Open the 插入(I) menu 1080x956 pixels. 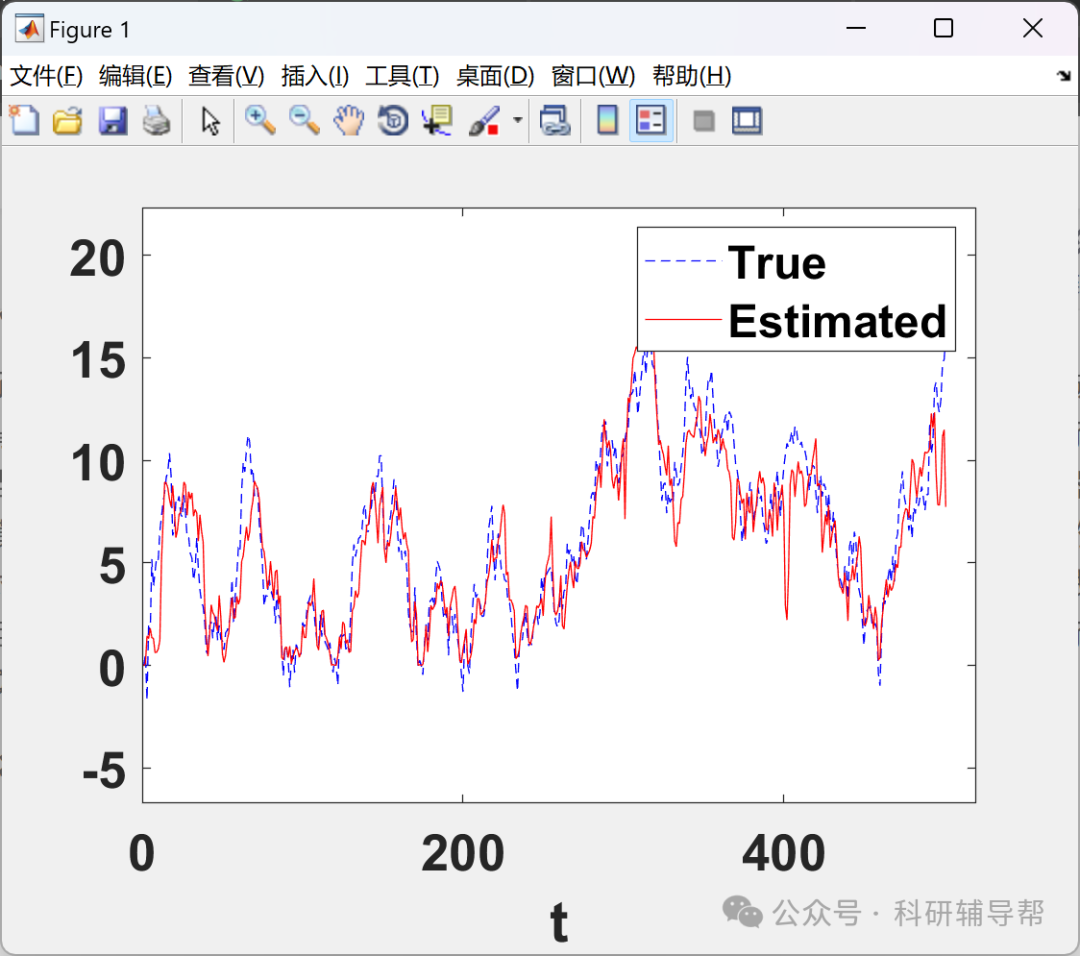tap(315, 76)
